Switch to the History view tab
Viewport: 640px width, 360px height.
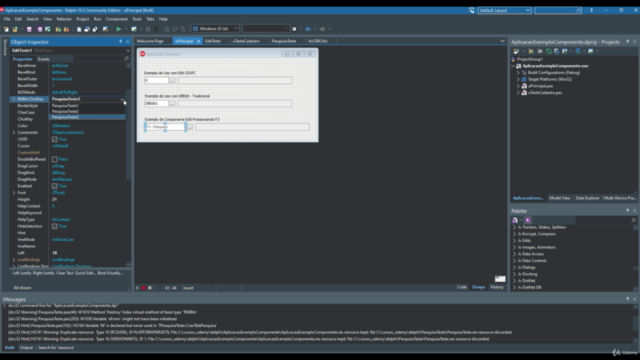click(497, 287)
